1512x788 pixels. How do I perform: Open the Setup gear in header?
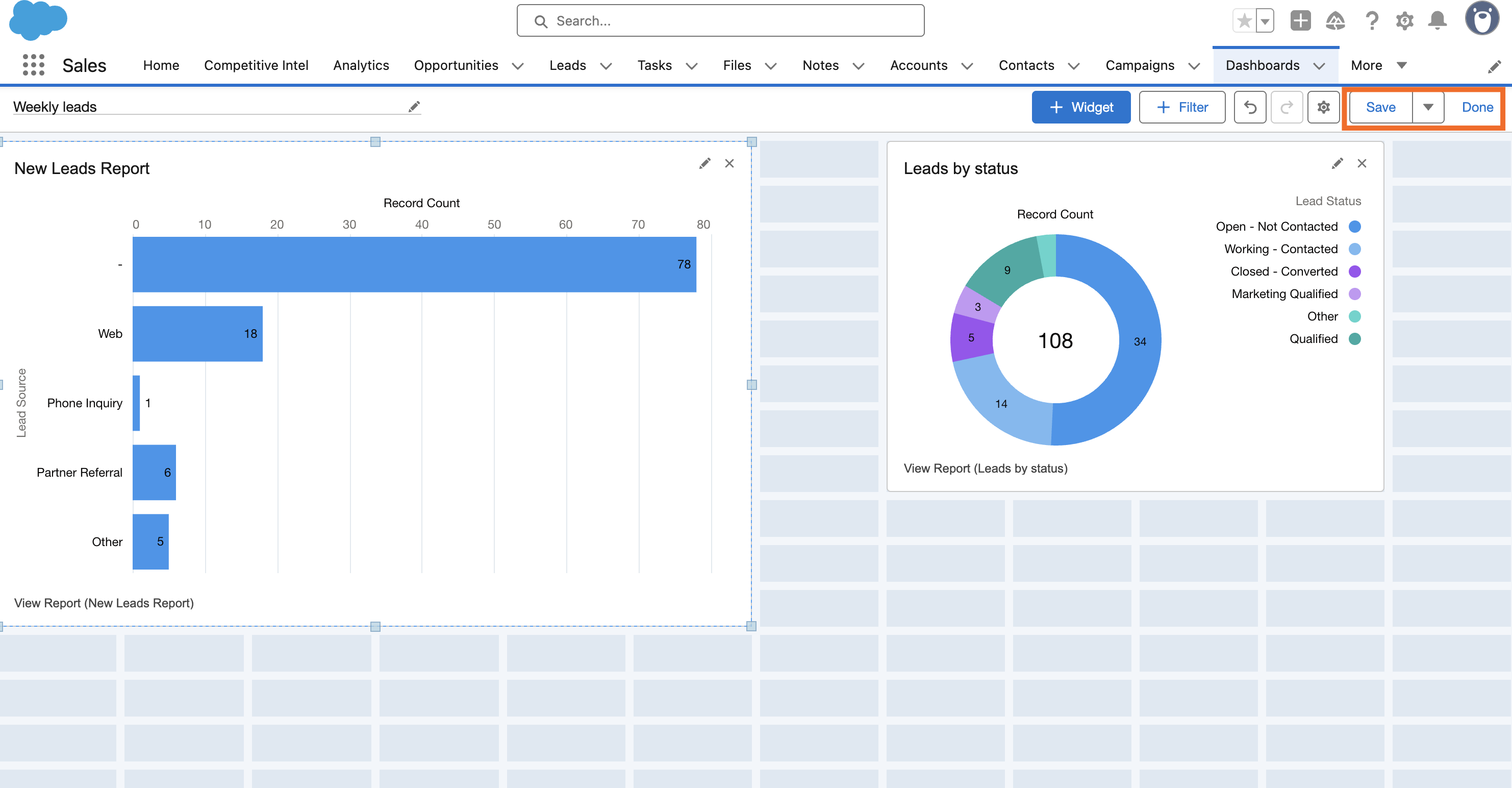tap(1404, 21)
